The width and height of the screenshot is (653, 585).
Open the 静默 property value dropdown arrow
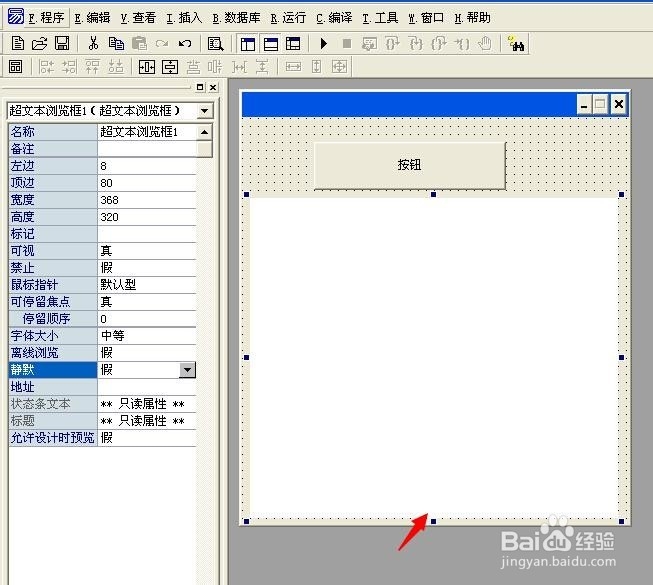[187, 370]
